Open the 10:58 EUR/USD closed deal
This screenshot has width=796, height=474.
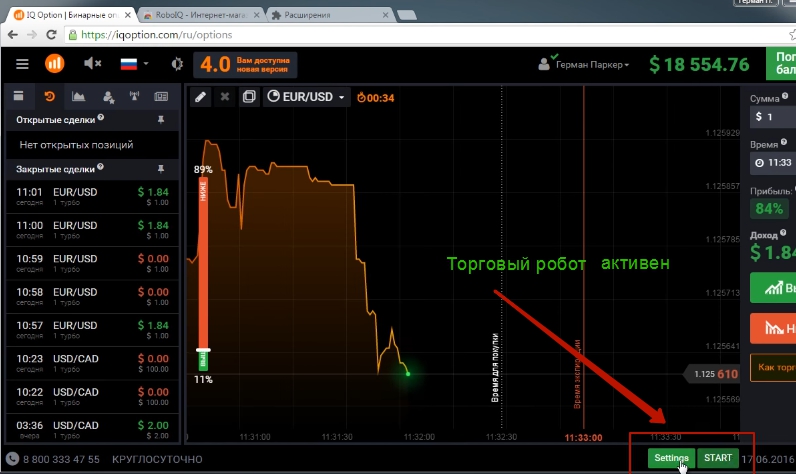point(92,296)
